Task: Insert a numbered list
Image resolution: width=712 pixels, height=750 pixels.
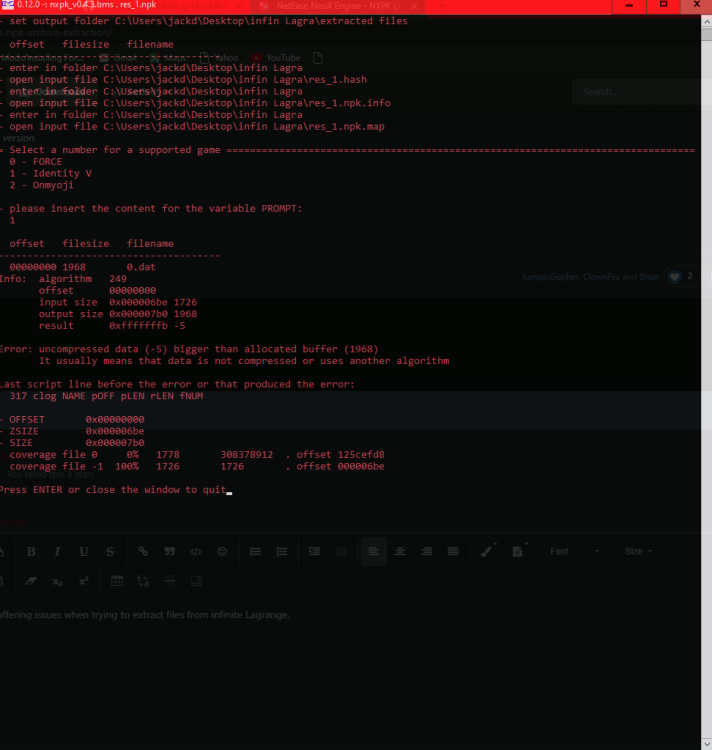Action: 281,551
